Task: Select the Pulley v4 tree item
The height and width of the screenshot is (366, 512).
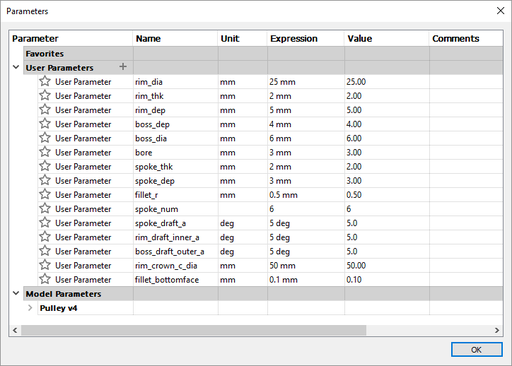Action: coord(58,308)
